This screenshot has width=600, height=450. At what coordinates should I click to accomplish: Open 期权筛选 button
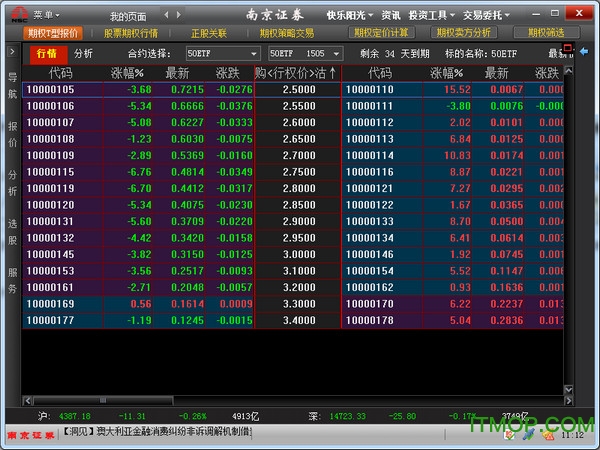click(x=546, y=33)
